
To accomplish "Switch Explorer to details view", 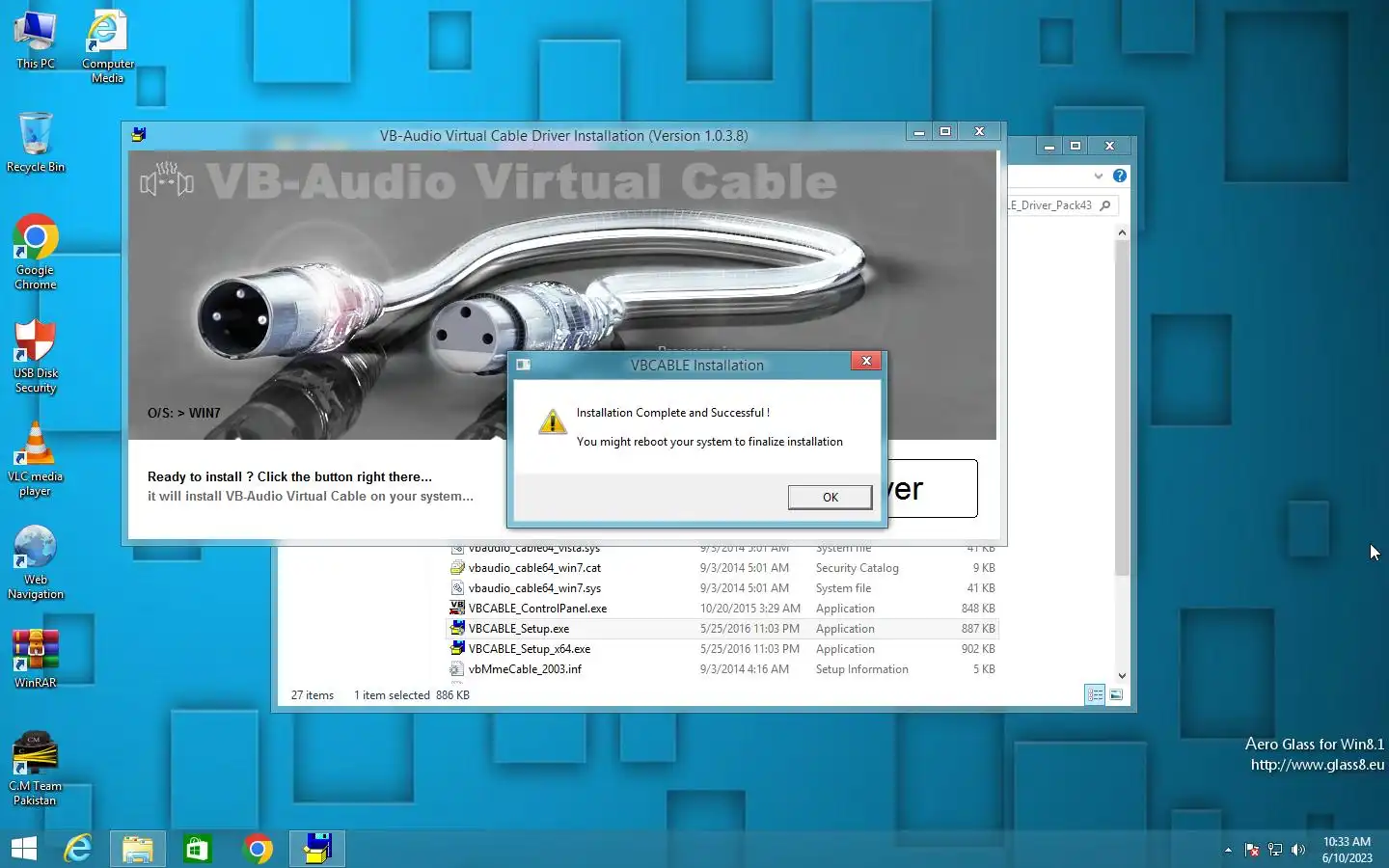I will [x=1095, y=694].
